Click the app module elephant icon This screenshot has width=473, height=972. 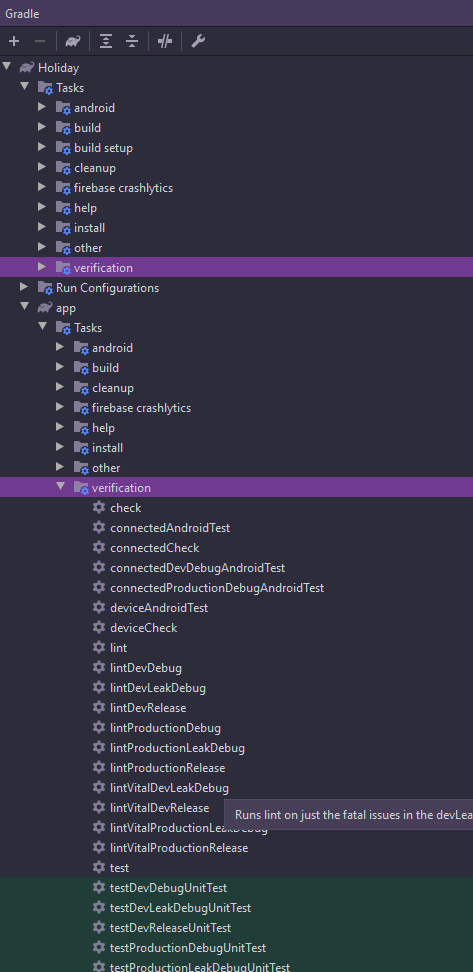click(44, 307)
